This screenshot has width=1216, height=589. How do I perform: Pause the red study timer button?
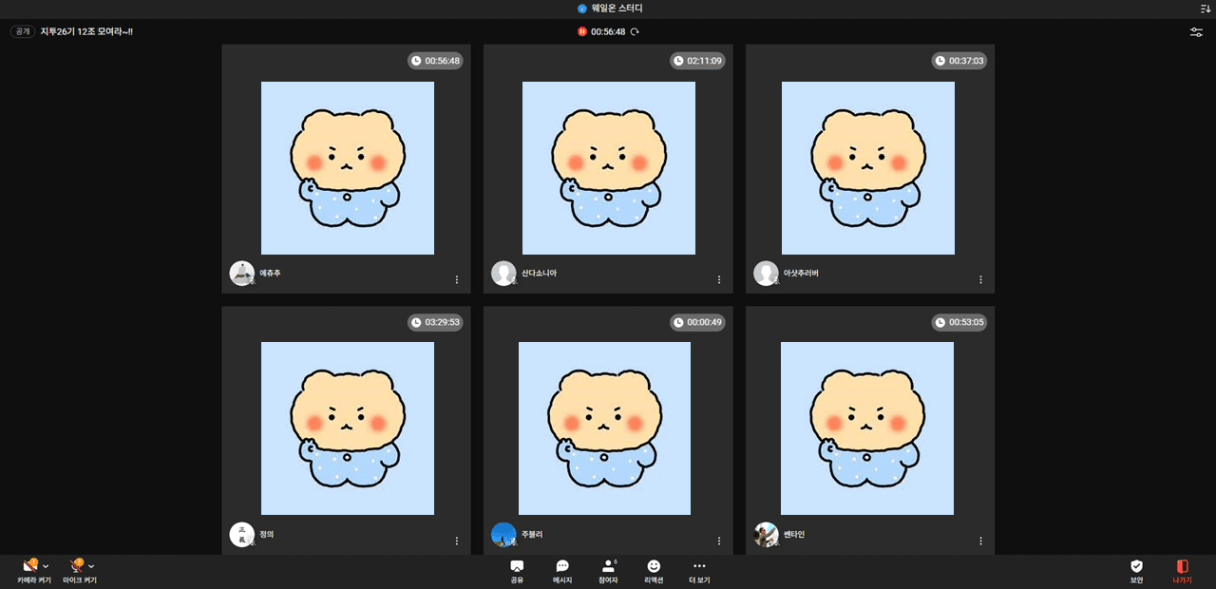[x=582, y=32]
